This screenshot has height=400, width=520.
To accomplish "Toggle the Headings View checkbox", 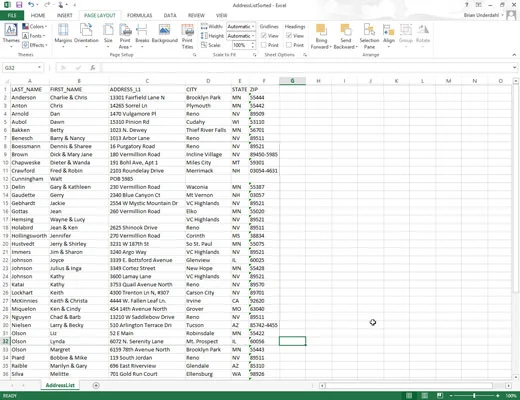I will click(x=289, y=36).
